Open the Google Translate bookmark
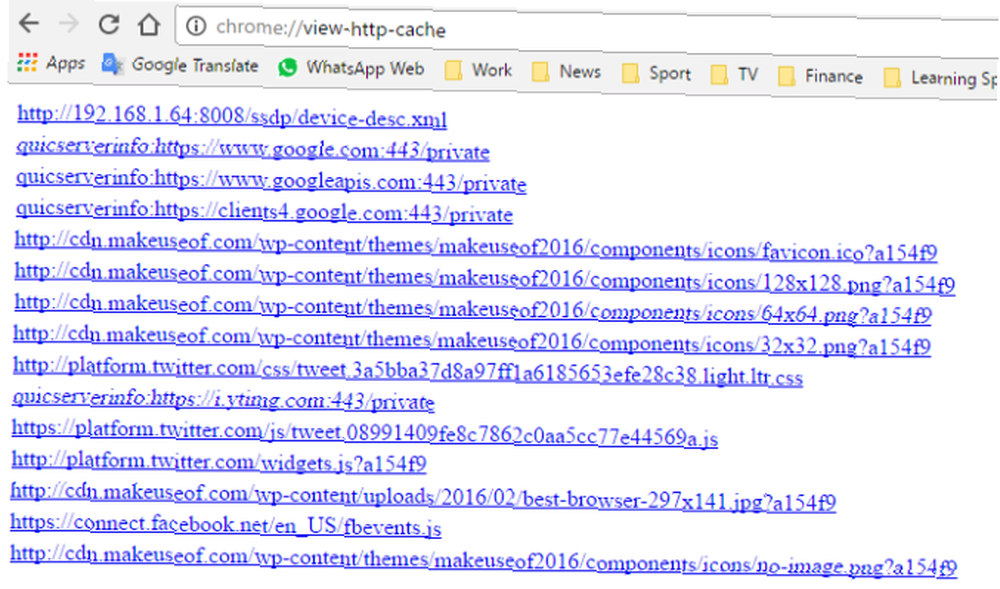Viewport: 1000px width, 589px height. coord(180,65)
